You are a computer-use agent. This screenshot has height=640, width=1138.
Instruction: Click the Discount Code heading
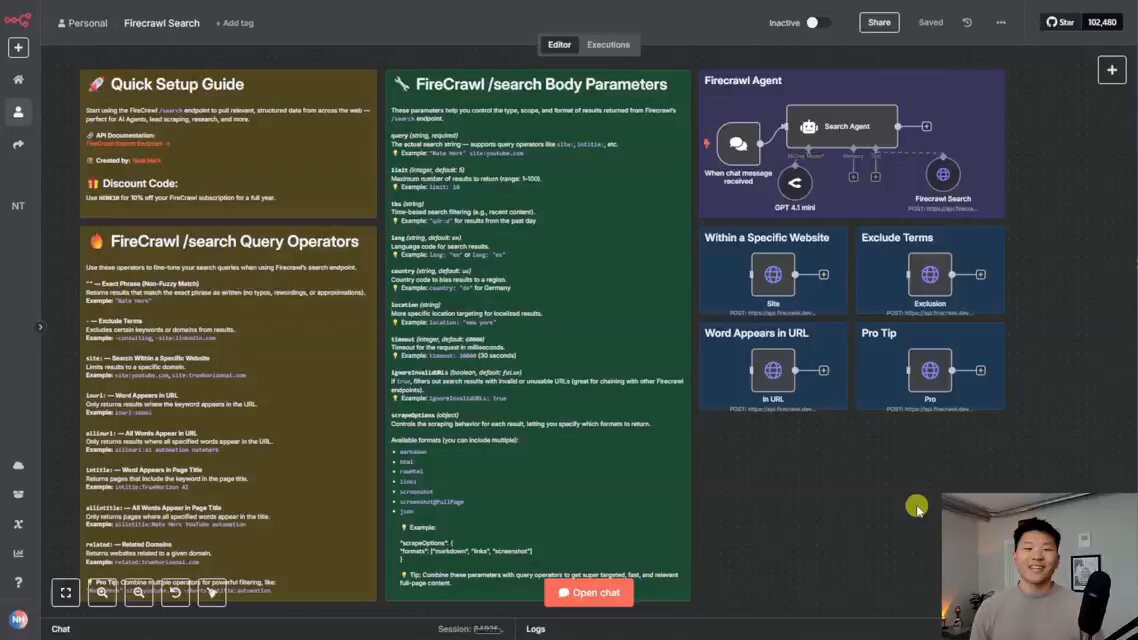(140, 184)
